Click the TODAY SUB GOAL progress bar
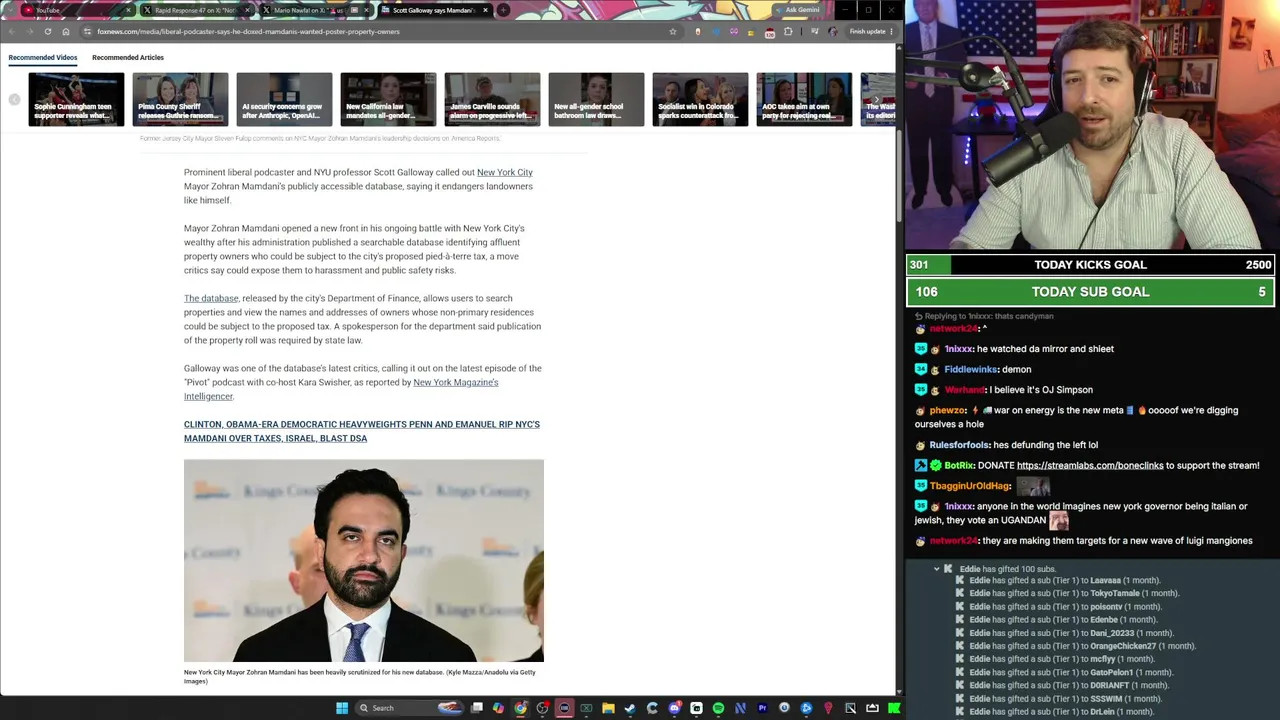 coord(1090,292)
